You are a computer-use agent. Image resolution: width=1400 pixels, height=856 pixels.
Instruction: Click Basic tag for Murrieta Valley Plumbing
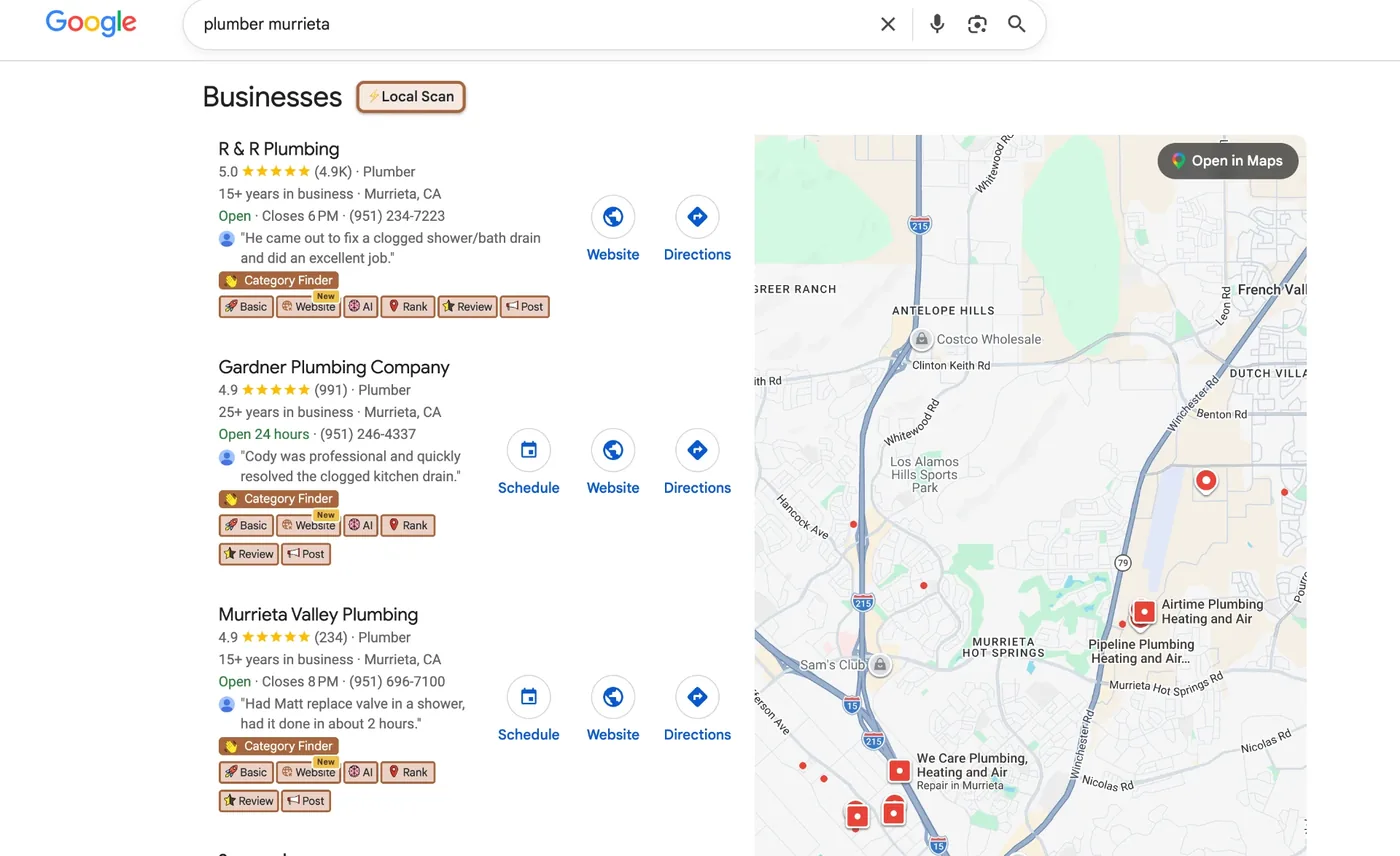pyautogui.click(x=246, y=772)
